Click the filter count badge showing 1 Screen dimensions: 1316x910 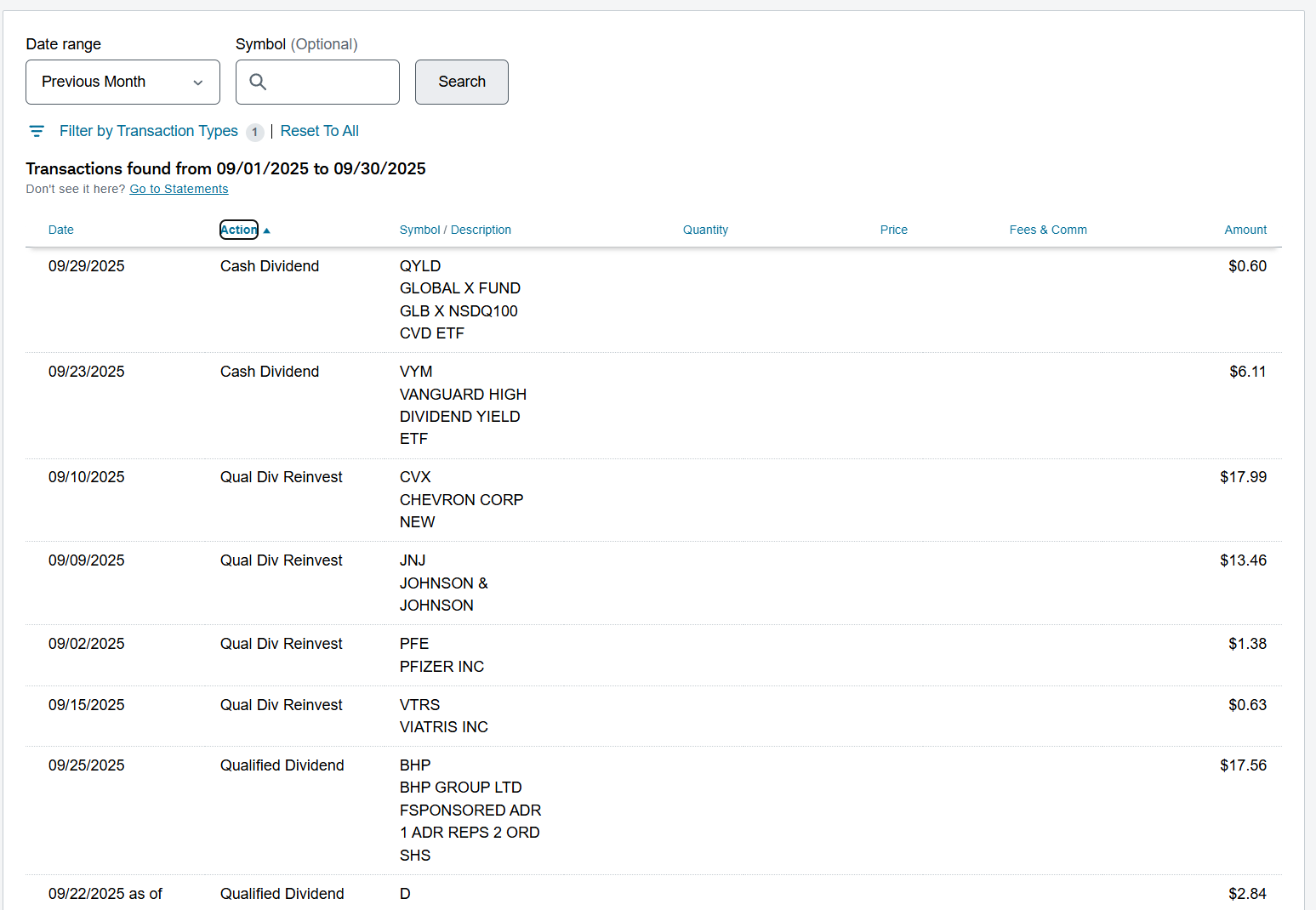coord(254,132)
